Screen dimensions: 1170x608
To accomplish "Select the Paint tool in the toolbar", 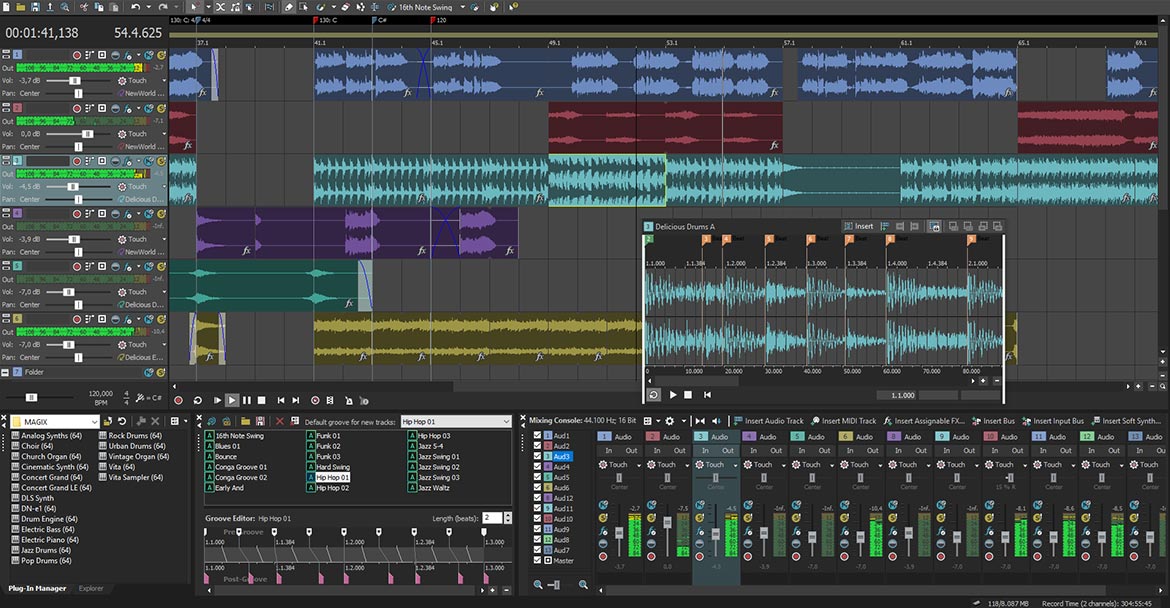I will [x=320, y=8].
